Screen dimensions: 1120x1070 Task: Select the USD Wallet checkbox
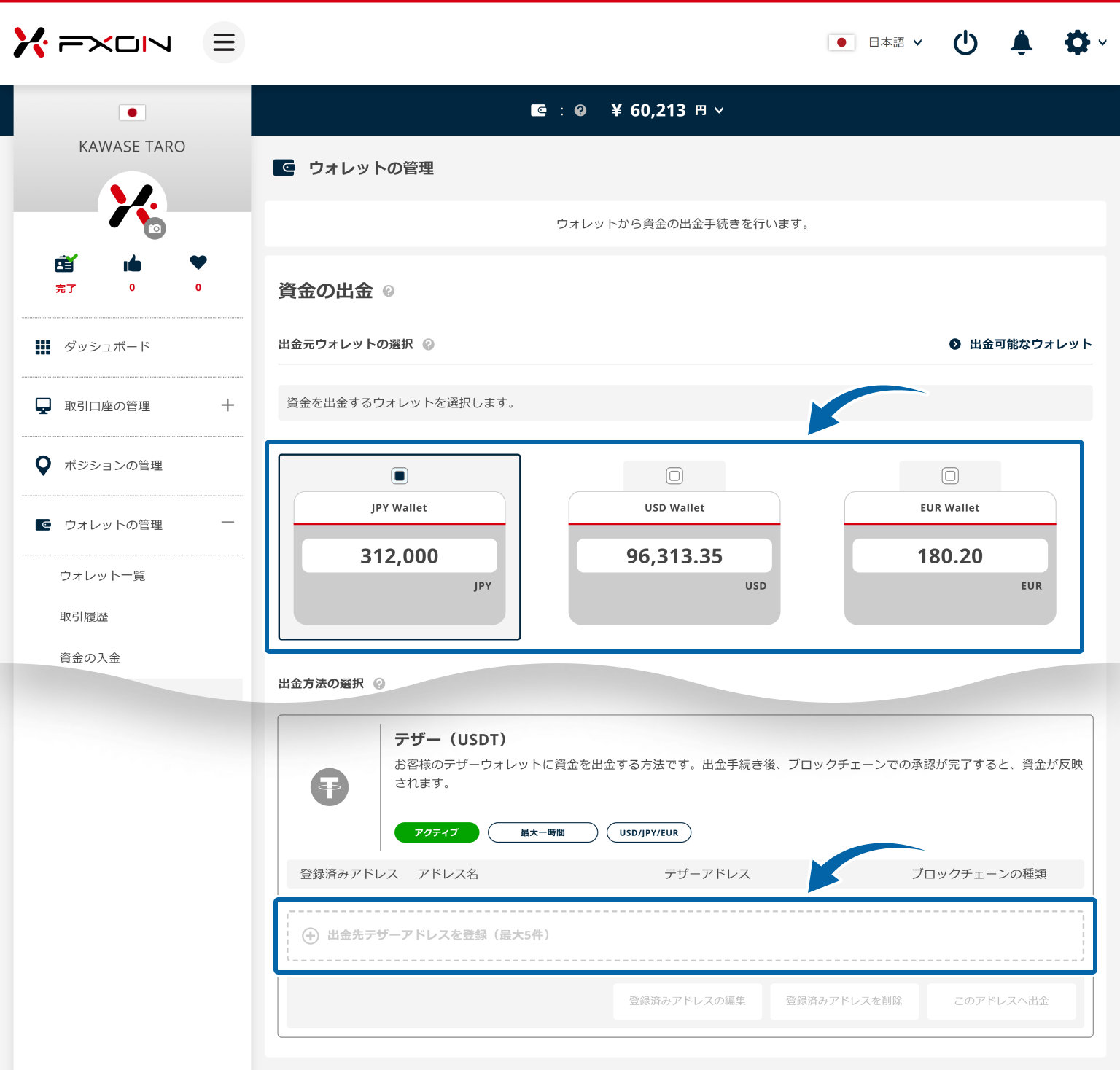click(674, 476)
